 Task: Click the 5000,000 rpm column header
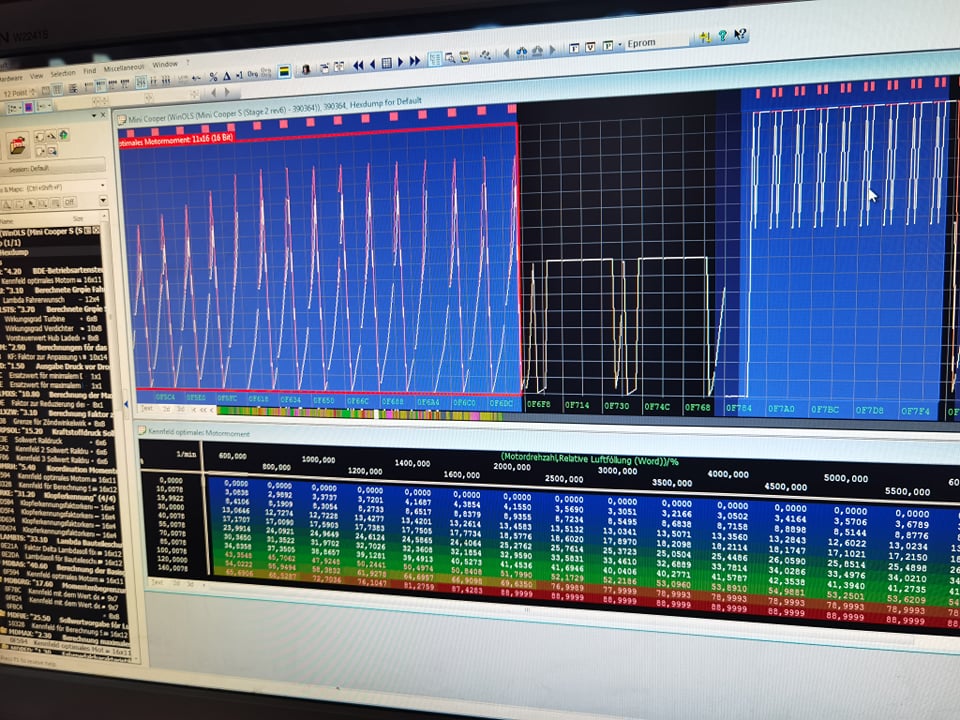[x=846, y=478]
